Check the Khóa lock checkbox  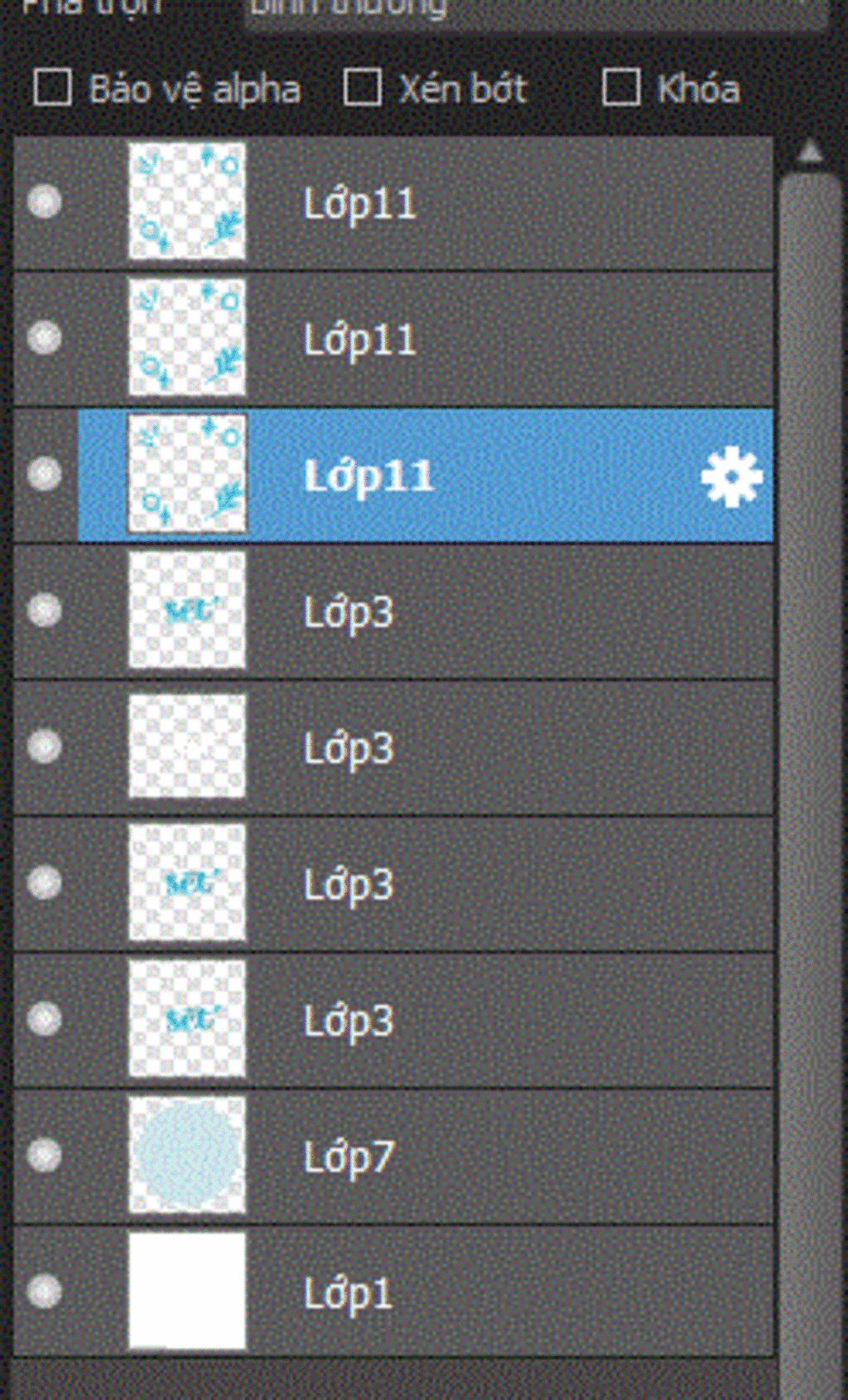click(x=621, y=88)
